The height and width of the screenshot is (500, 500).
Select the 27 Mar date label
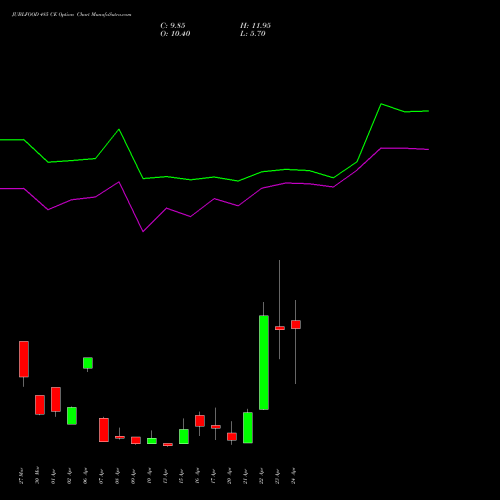[22, 476]
